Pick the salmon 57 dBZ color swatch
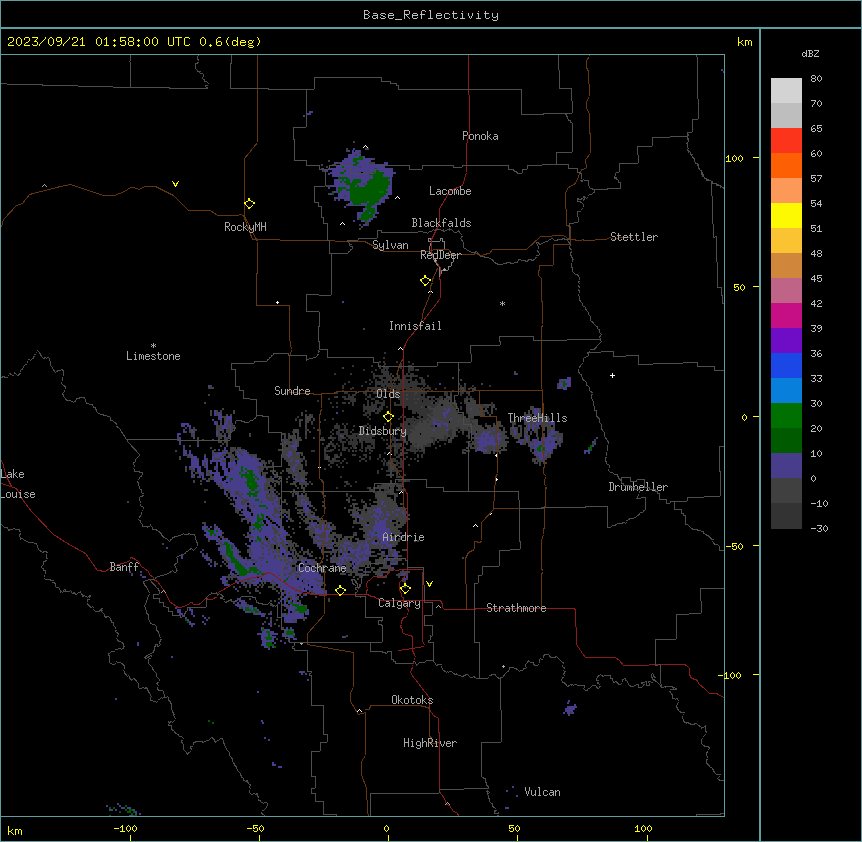The height and width of the screenshot is (842, 862). [x=786, y=191]
